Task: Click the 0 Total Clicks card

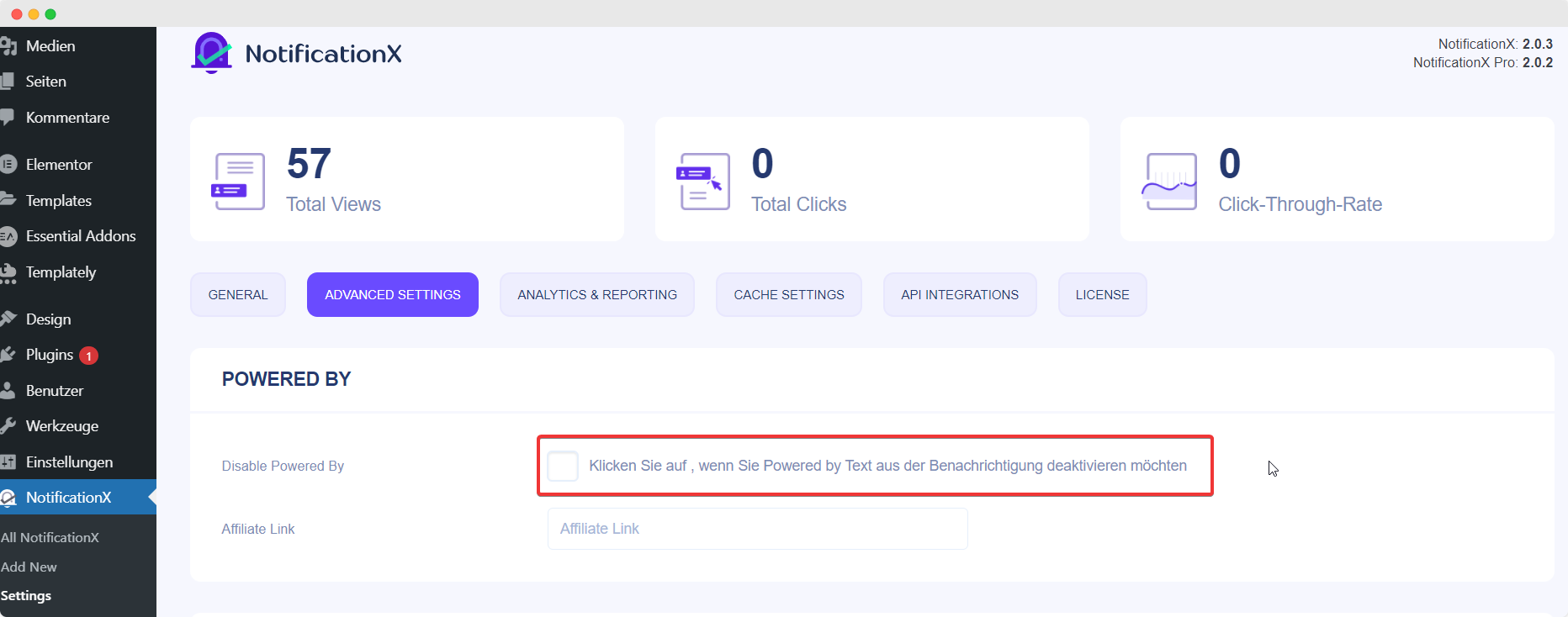Action: [872, 179]
